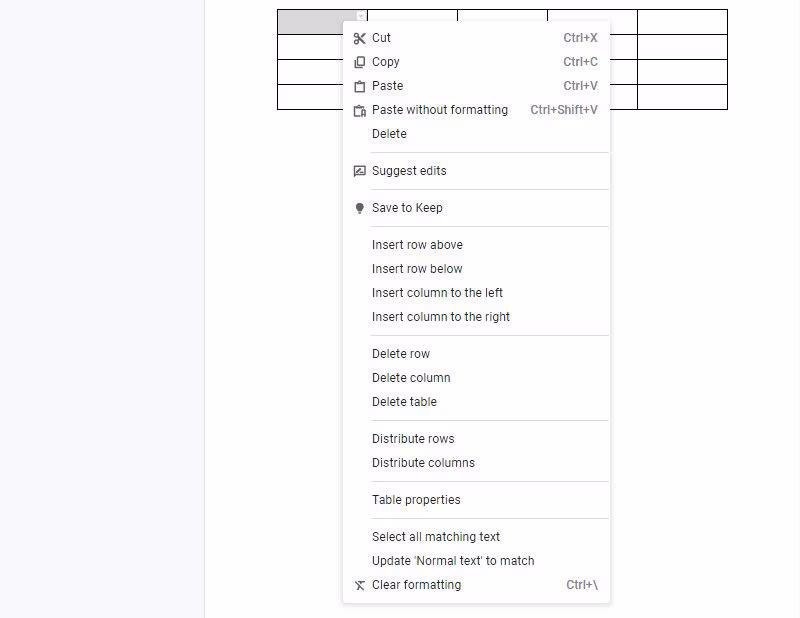Select Delete column option
Screen dimensions: 800x618
pos(411,378)
